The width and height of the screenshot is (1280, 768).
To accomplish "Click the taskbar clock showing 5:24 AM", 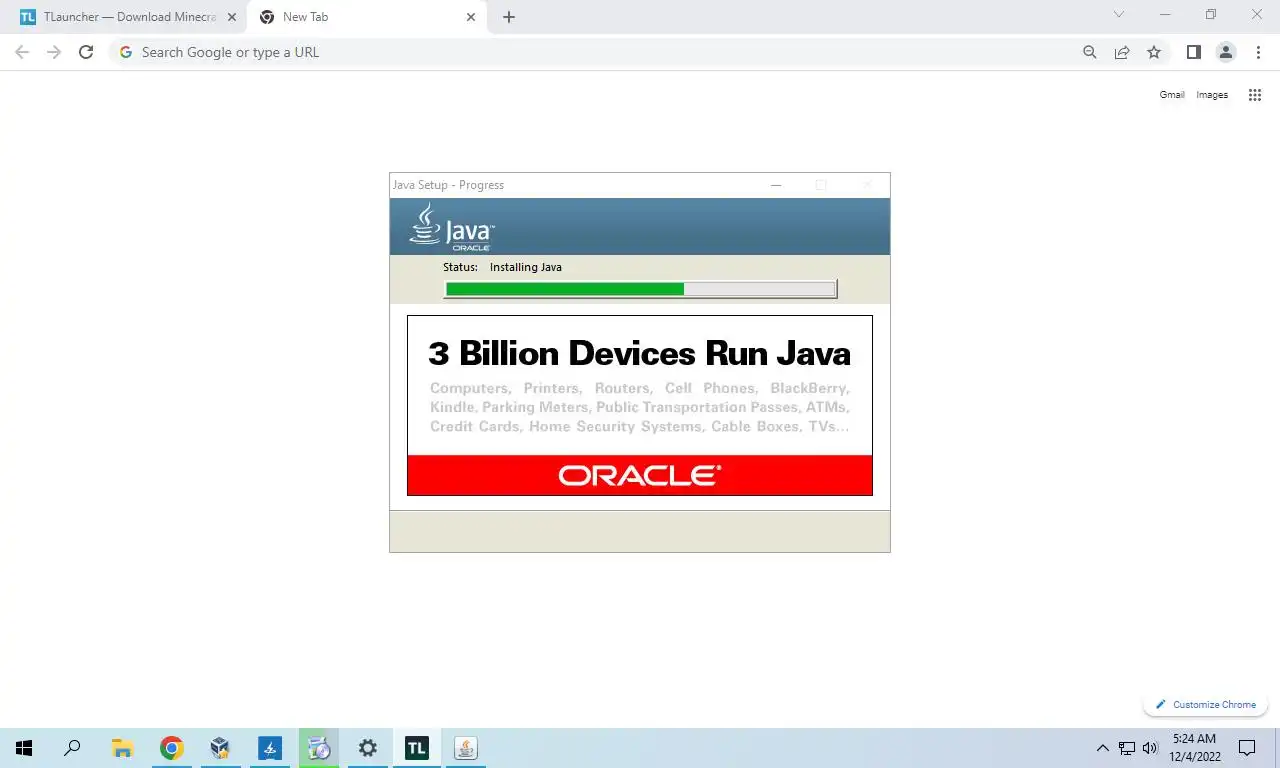I will click(1197, 748).
